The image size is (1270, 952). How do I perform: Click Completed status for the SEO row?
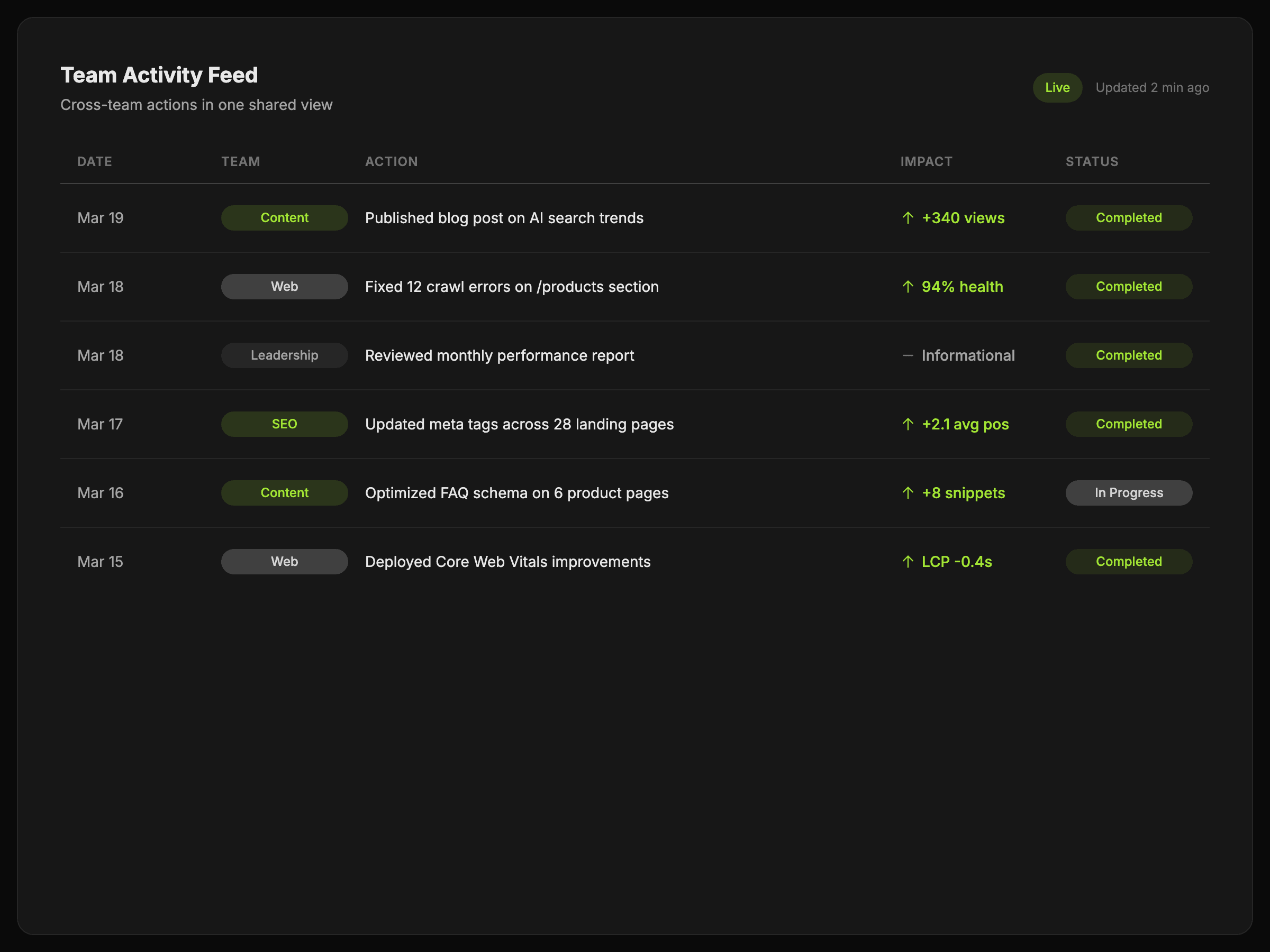1128,424
